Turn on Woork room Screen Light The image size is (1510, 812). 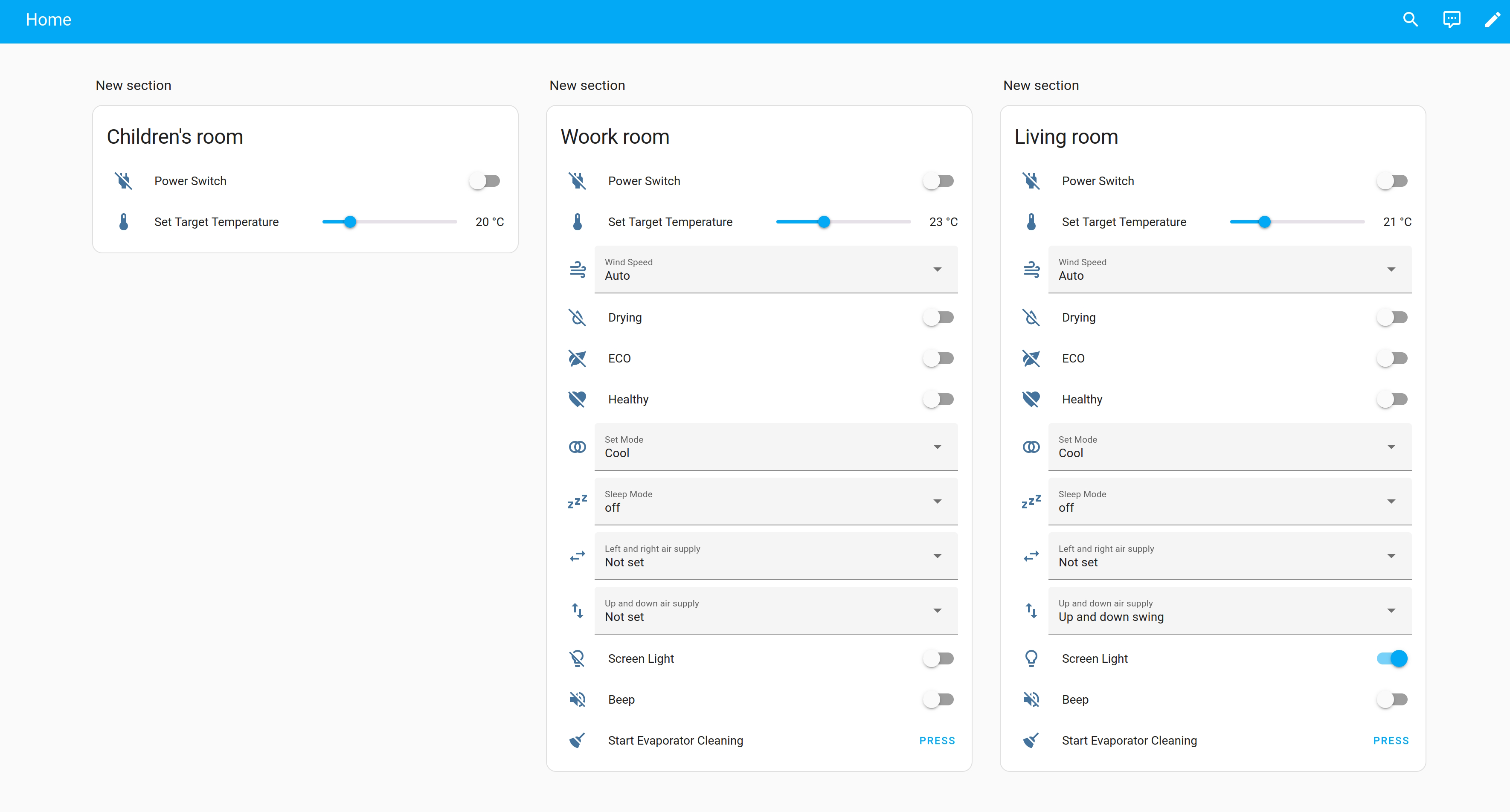coord(938,658)
